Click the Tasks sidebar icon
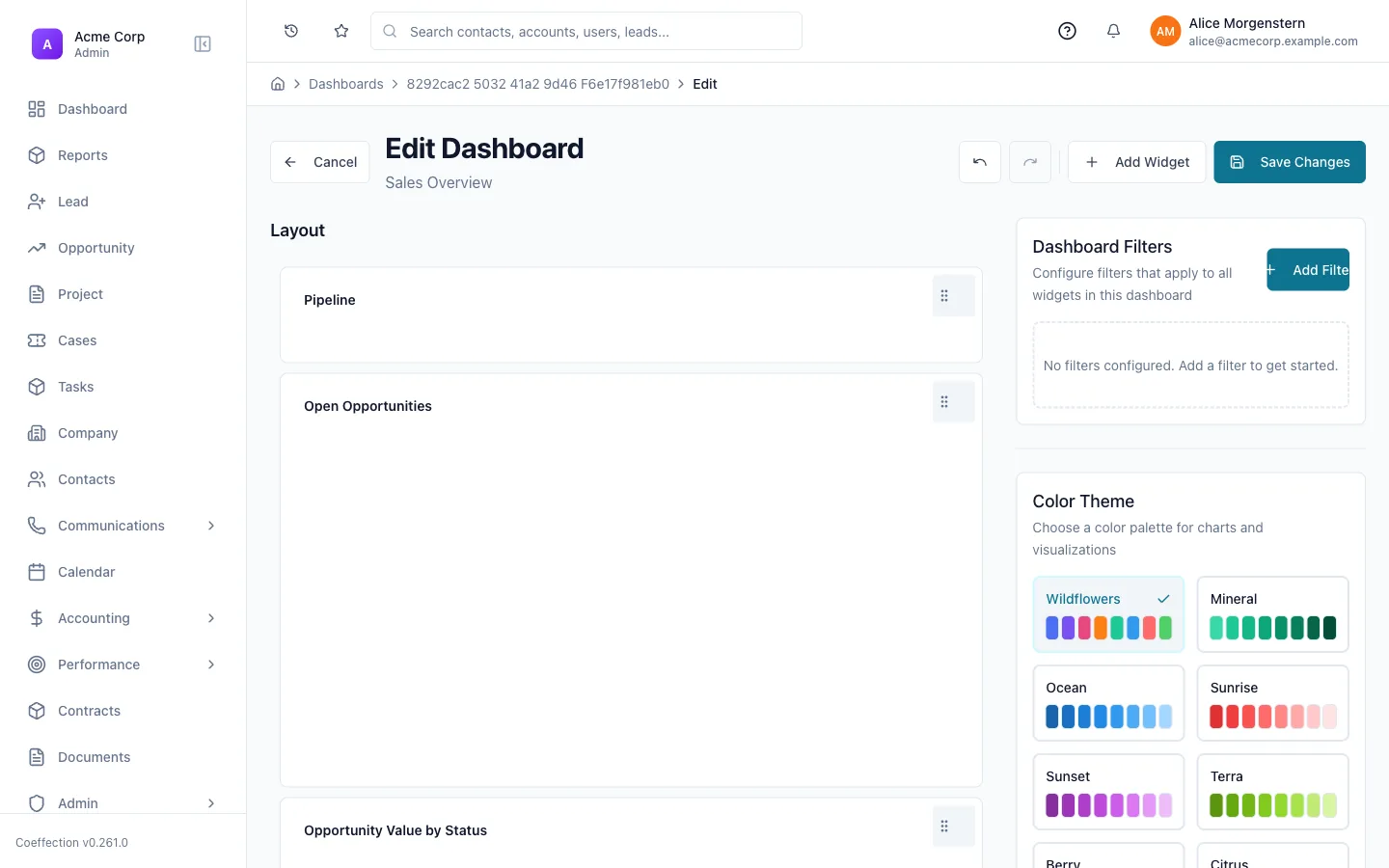The image size is (1389, 868). [37, 387]
